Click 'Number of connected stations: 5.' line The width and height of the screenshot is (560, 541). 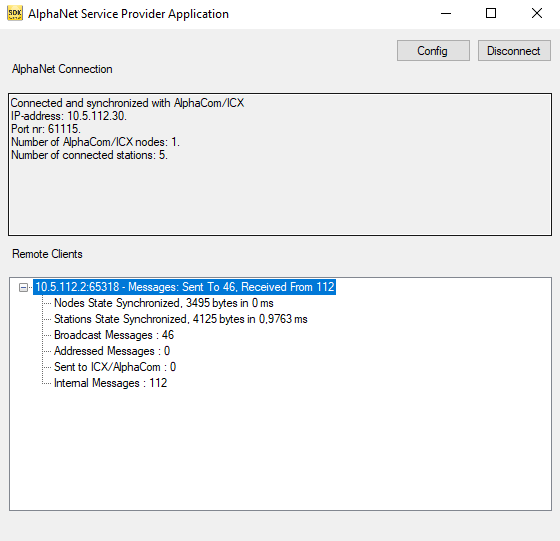[x=89, y=155]
